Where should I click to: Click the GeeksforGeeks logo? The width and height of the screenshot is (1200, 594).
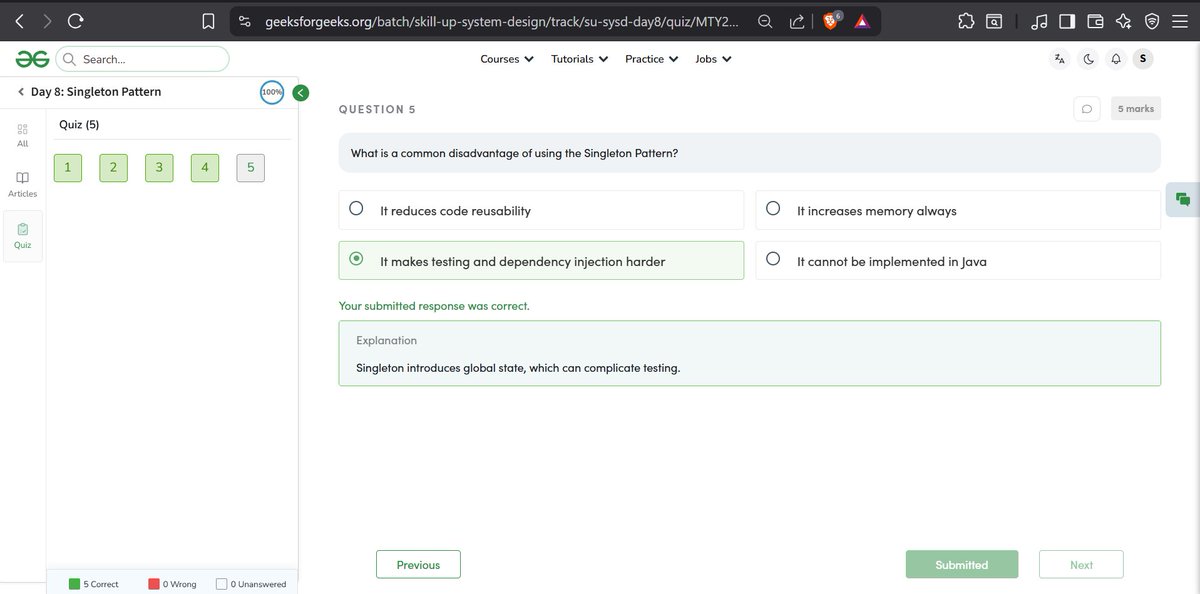(x=32, y=59)
